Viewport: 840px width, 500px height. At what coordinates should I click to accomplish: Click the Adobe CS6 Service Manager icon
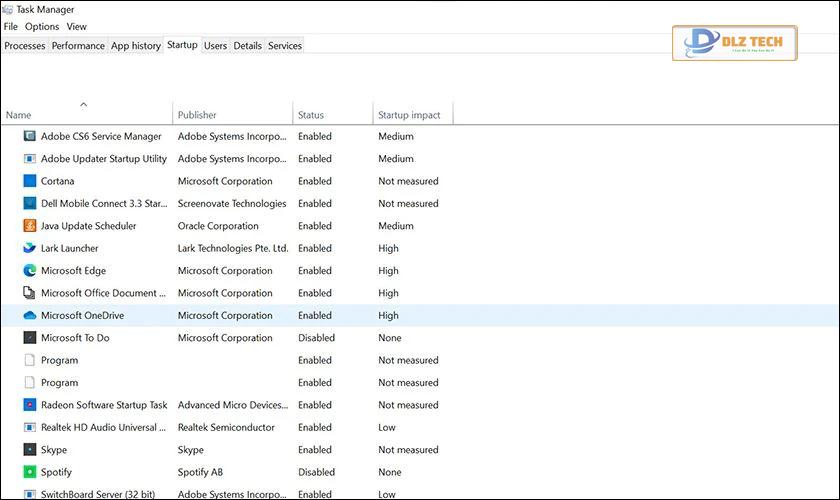29,136
